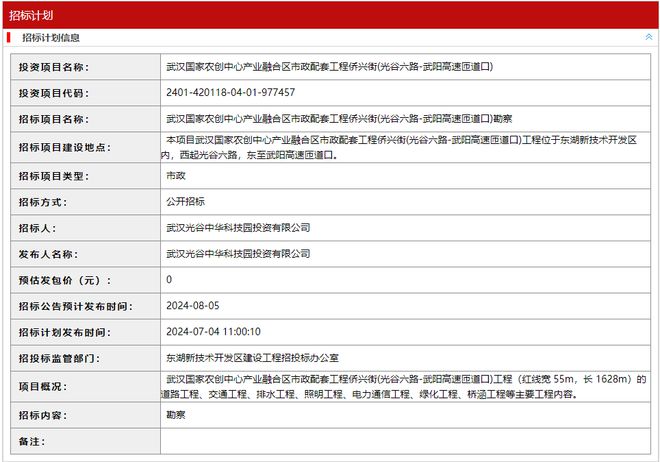Select the 投资项目名称 value text

tap(329, 66)
